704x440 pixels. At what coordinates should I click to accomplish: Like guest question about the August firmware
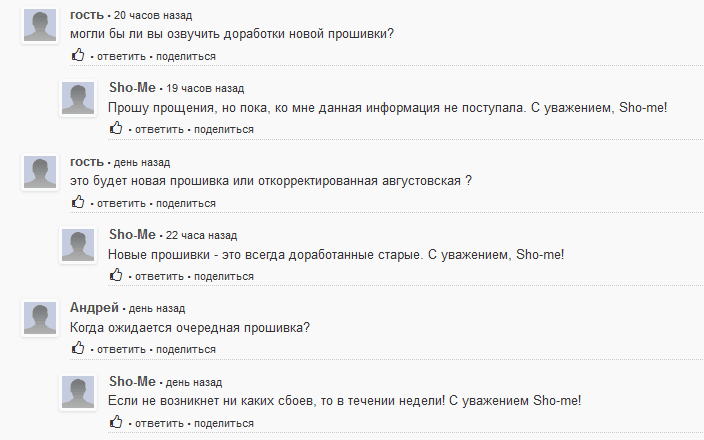pyautogui.click(x=78, y=203)
